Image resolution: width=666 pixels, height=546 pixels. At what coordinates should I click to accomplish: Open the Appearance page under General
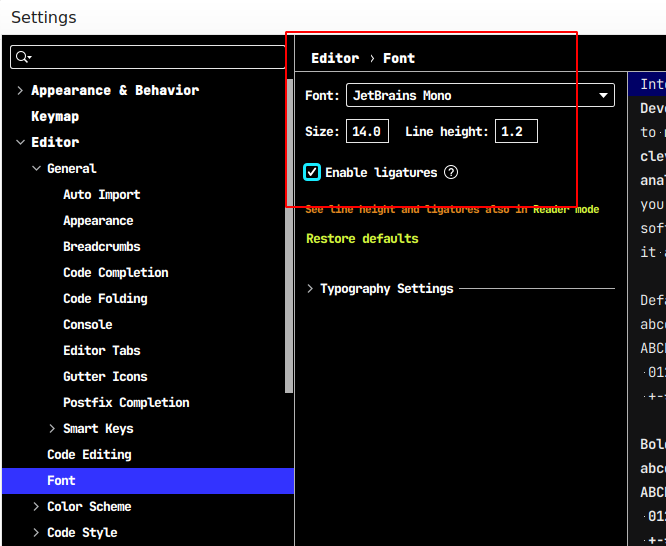98,221
